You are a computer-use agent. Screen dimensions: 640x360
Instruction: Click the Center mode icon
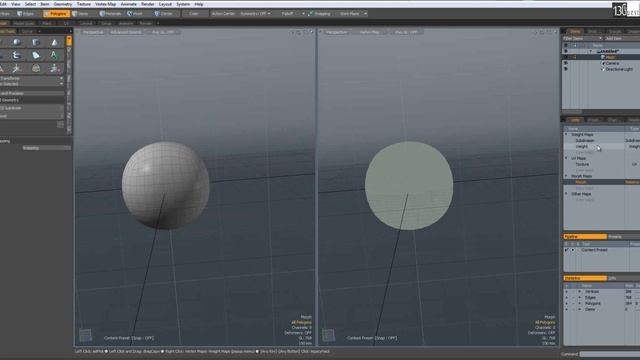(157, 13)
